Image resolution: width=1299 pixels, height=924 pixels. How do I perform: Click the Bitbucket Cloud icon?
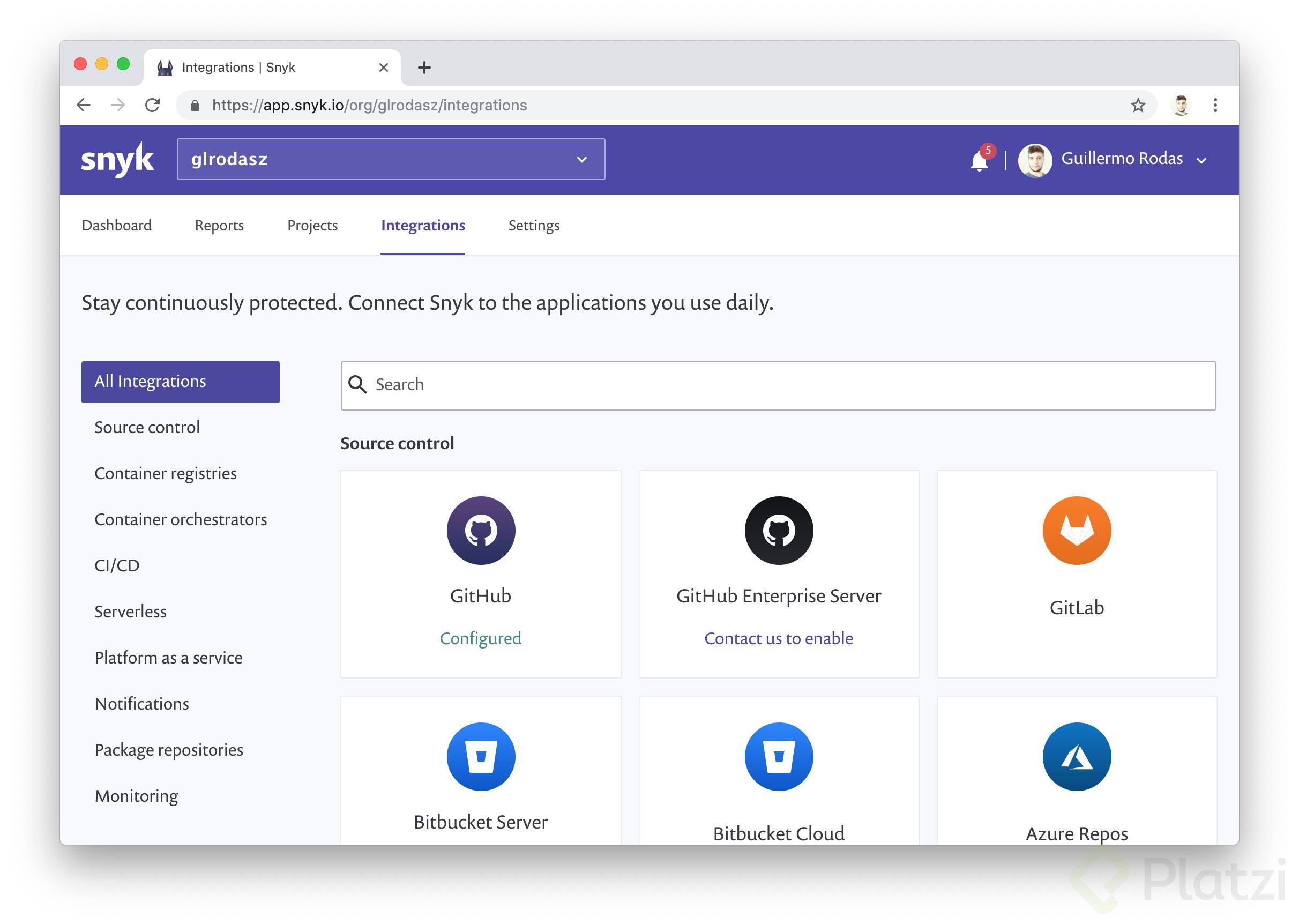pyautogui.click(x=779, y=757)
